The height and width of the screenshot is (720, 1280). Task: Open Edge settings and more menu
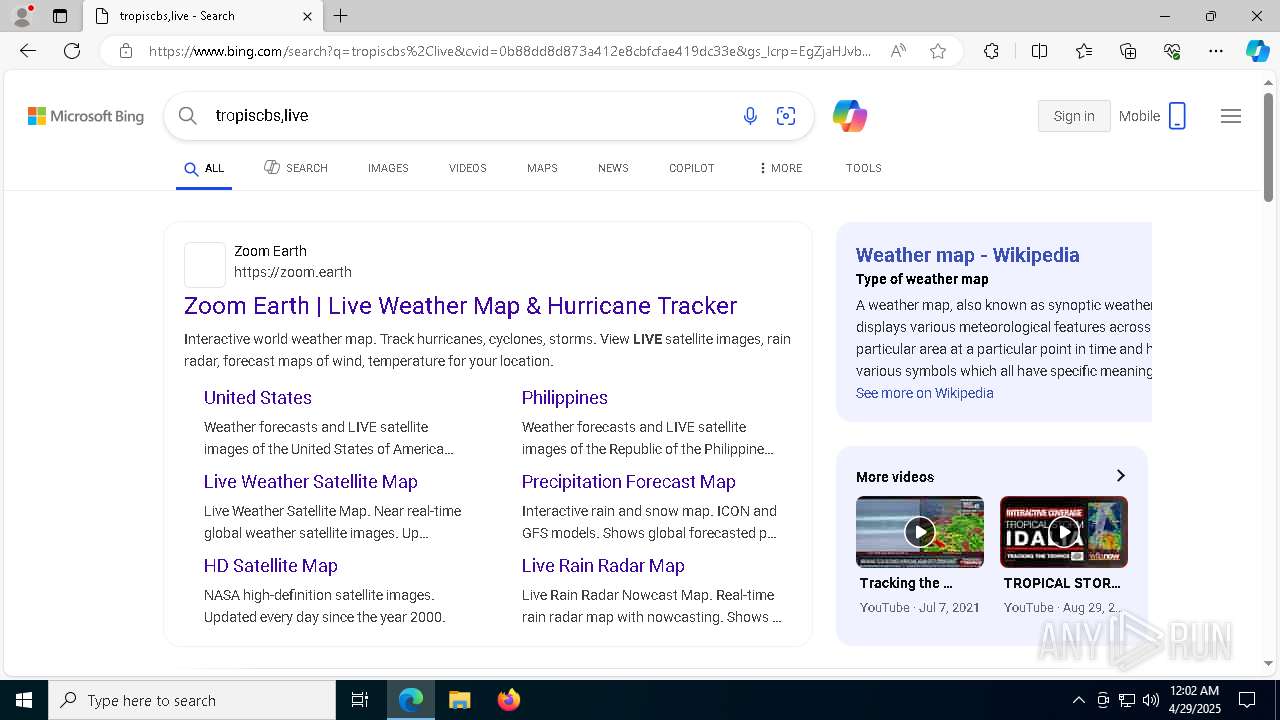(x=1216, y=51)
